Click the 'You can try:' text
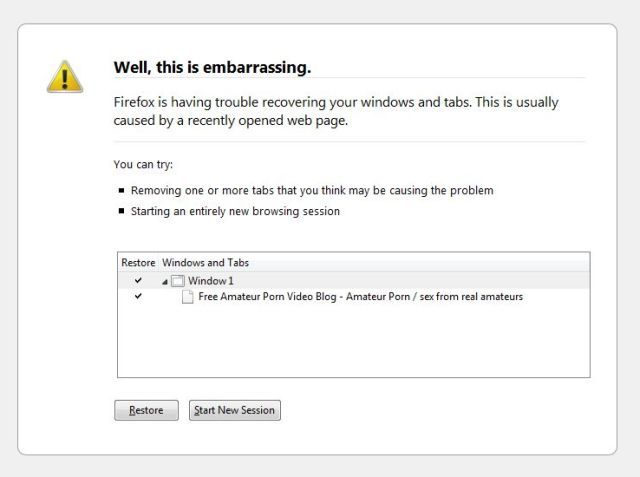The width and height of the screenshot is (640, 477). click(x=143, y=164)
